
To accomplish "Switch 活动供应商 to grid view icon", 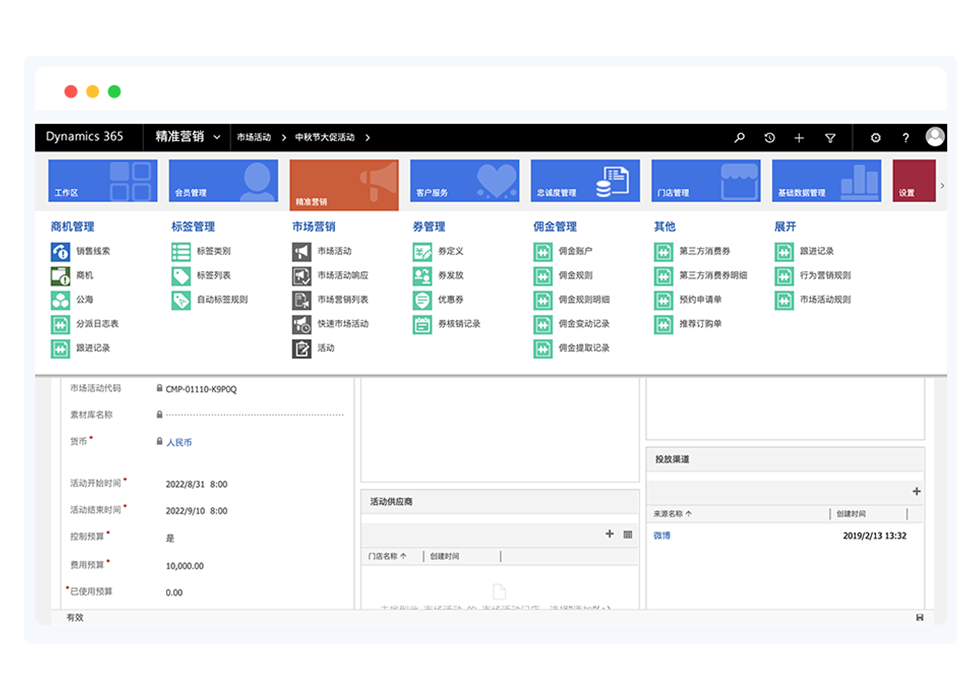I will point(628,534).
